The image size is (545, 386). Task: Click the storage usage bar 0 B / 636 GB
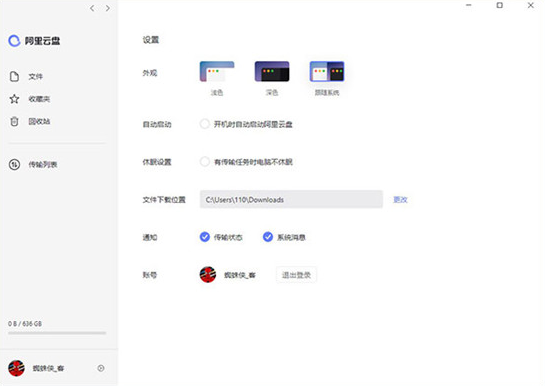coord(57,333)
